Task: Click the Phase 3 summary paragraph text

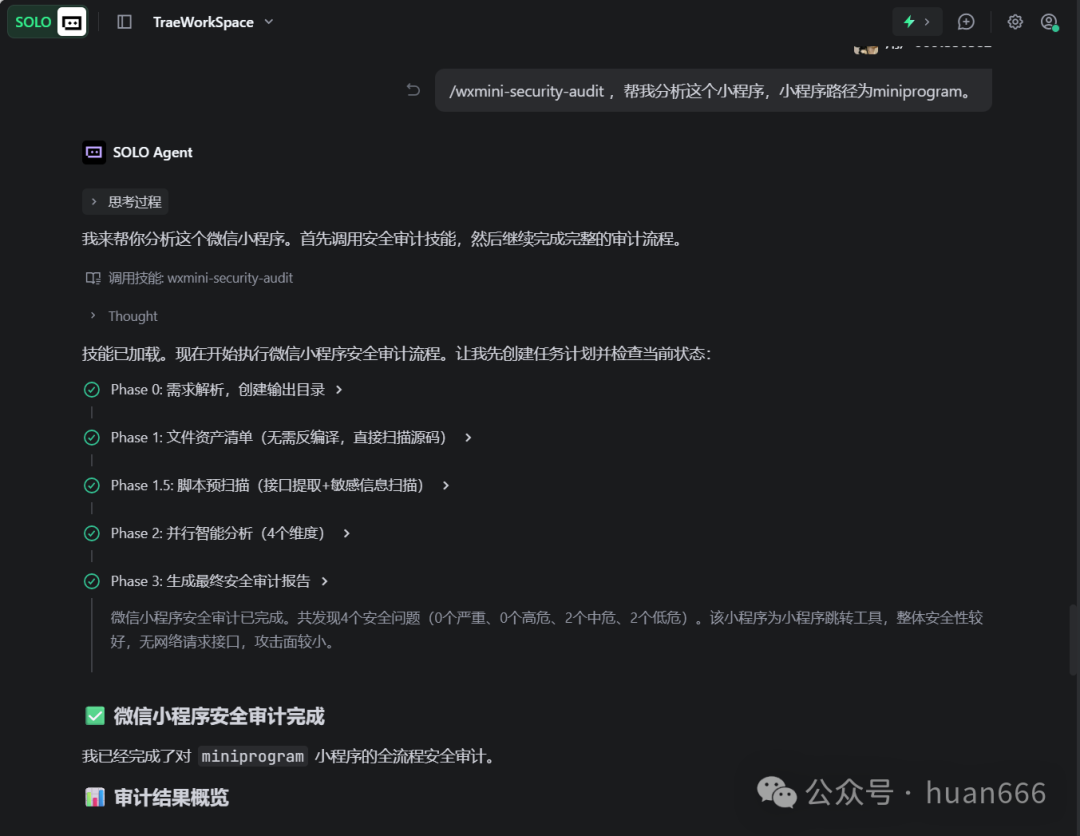Action: coord(546,629)
